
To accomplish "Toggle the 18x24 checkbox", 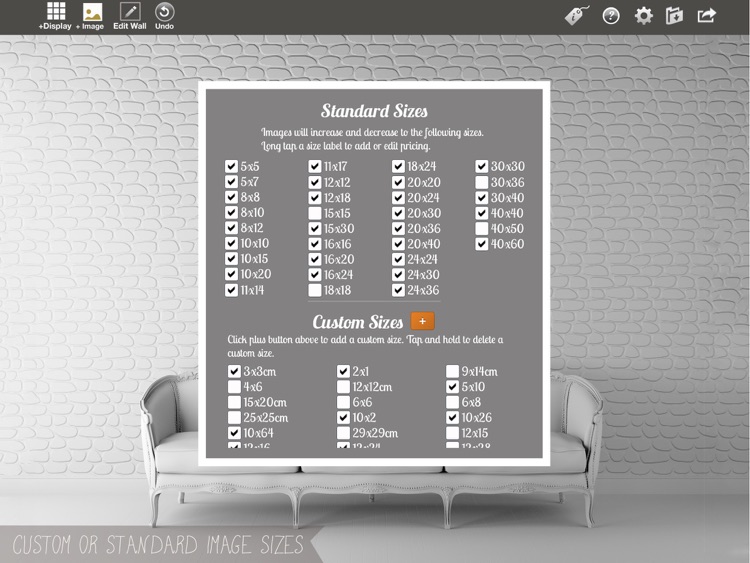I will (x=398, y=166).
